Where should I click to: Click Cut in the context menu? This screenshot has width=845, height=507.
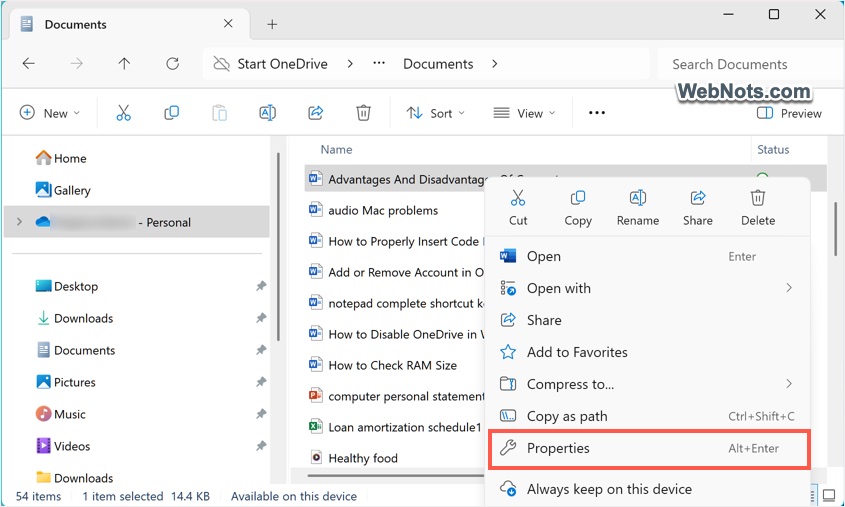pos(518,207)
